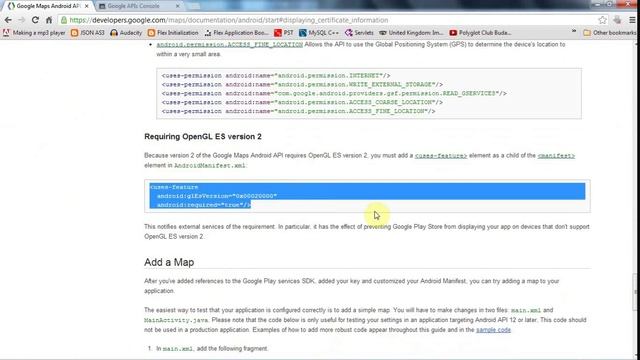Screen dimensions: 640x360
Task: Bookmark this page with the star icon
Action: (602, 20)
